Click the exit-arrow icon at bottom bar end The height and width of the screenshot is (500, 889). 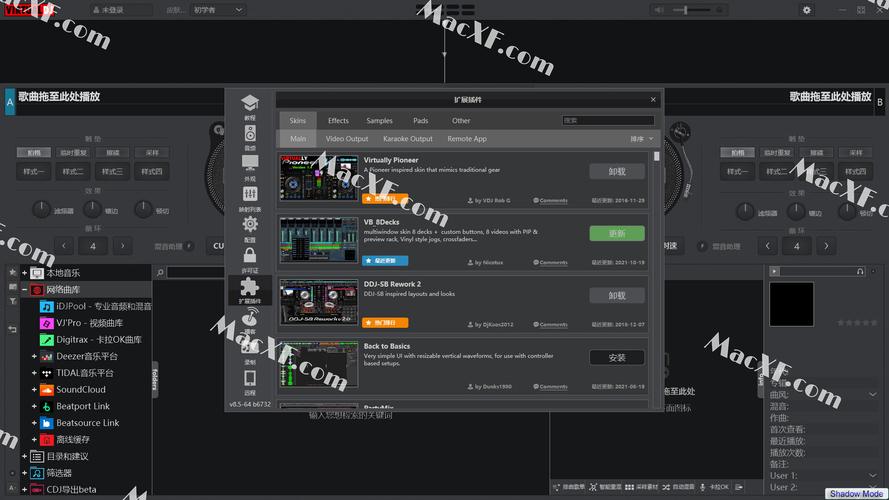pos(739,487)
